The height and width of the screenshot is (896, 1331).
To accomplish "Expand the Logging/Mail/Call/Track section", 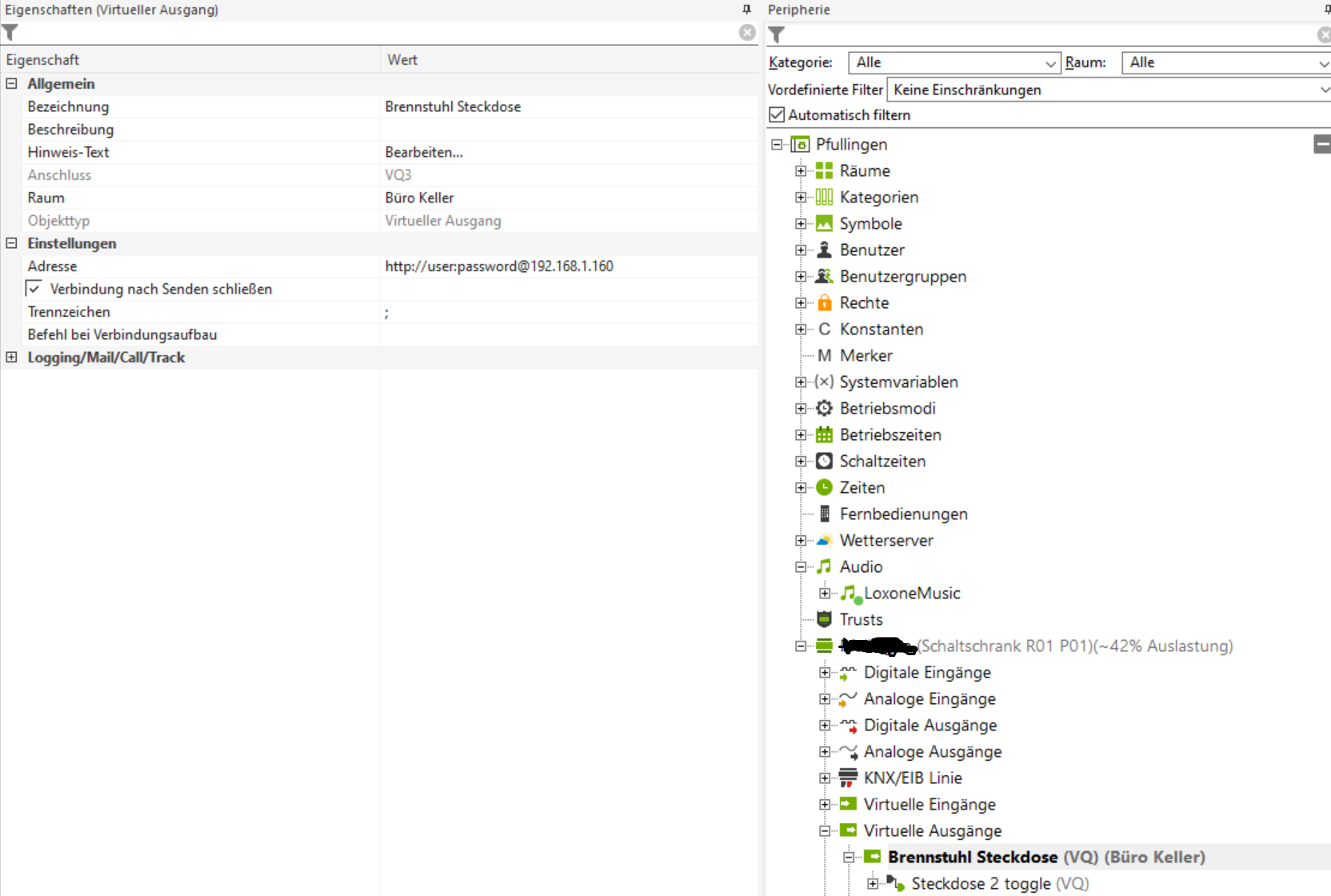I will tap(11, 358).
